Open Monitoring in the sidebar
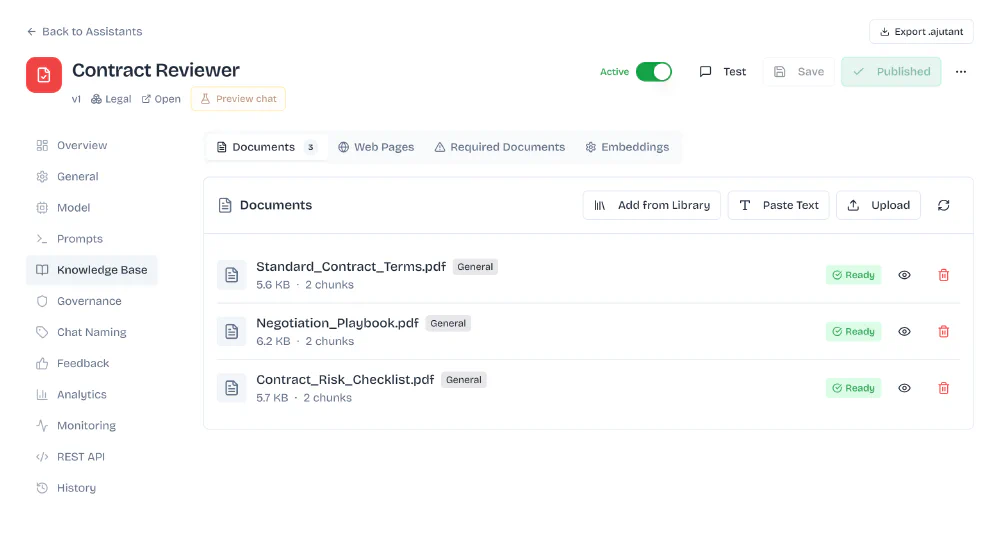Viewport: 1000px width, 549px height. [x=92, y=426]
